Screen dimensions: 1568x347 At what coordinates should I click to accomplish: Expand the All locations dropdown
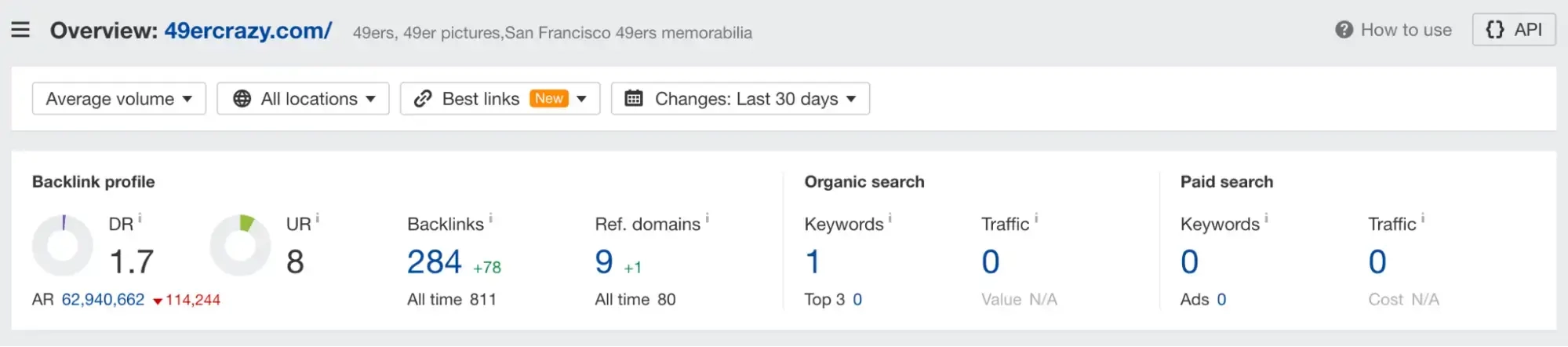tap(303, 99)
